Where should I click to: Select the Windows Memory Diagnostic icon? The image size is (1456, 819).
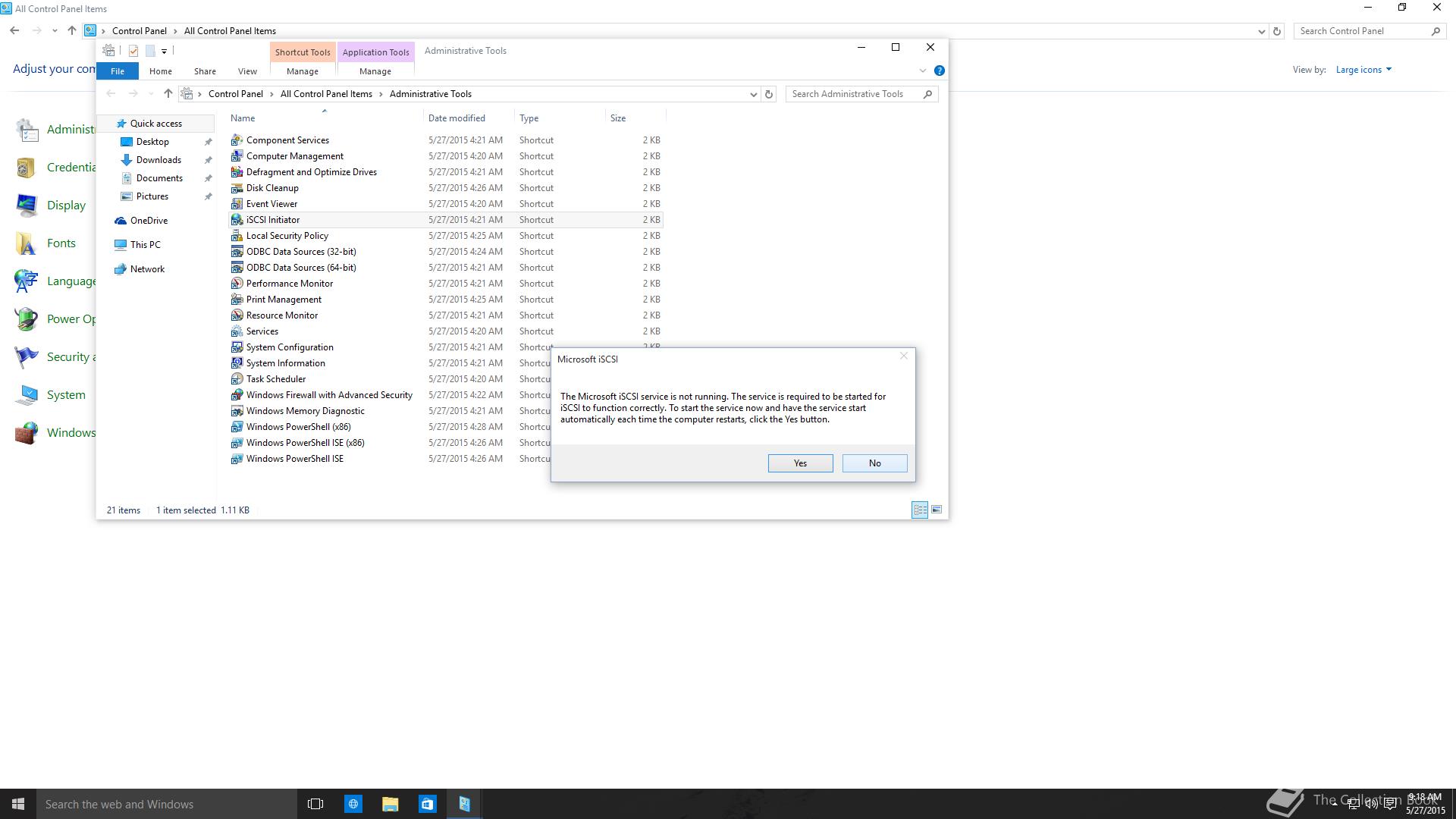pyautogui.click(x=237, y=411)
